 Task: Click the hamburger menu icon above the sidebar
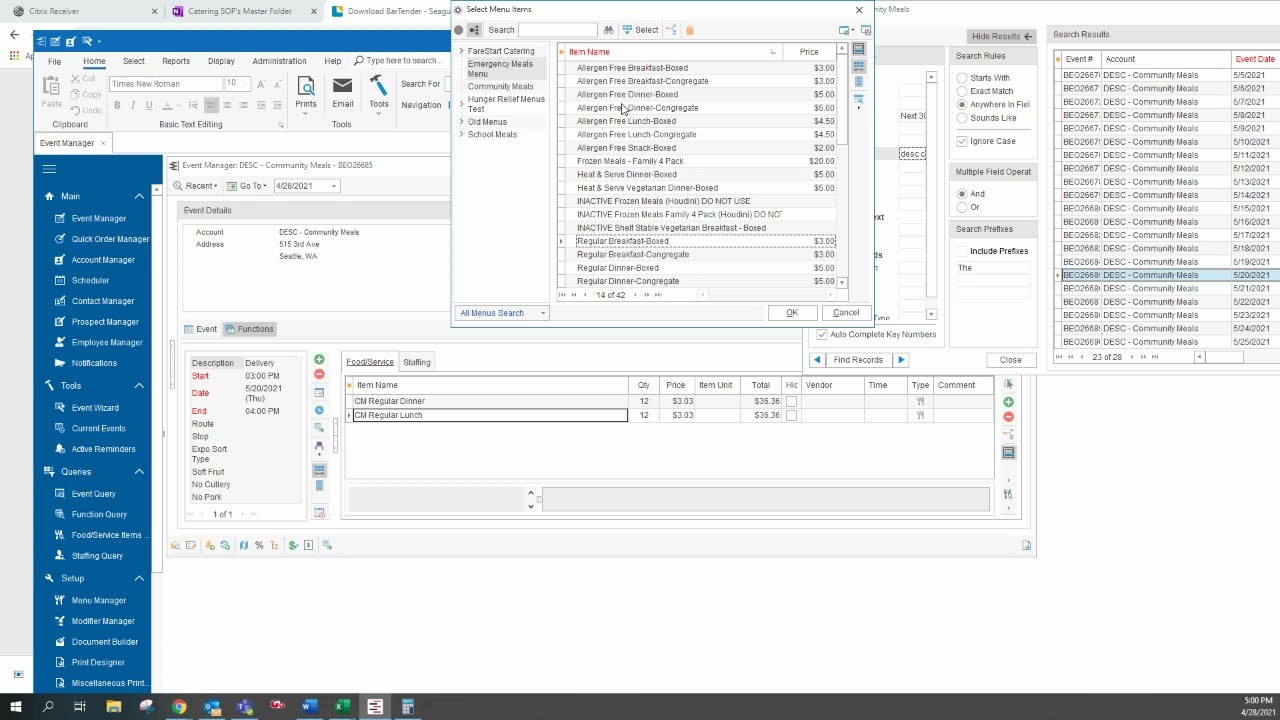pyautogui.click(x=49, y=169)
